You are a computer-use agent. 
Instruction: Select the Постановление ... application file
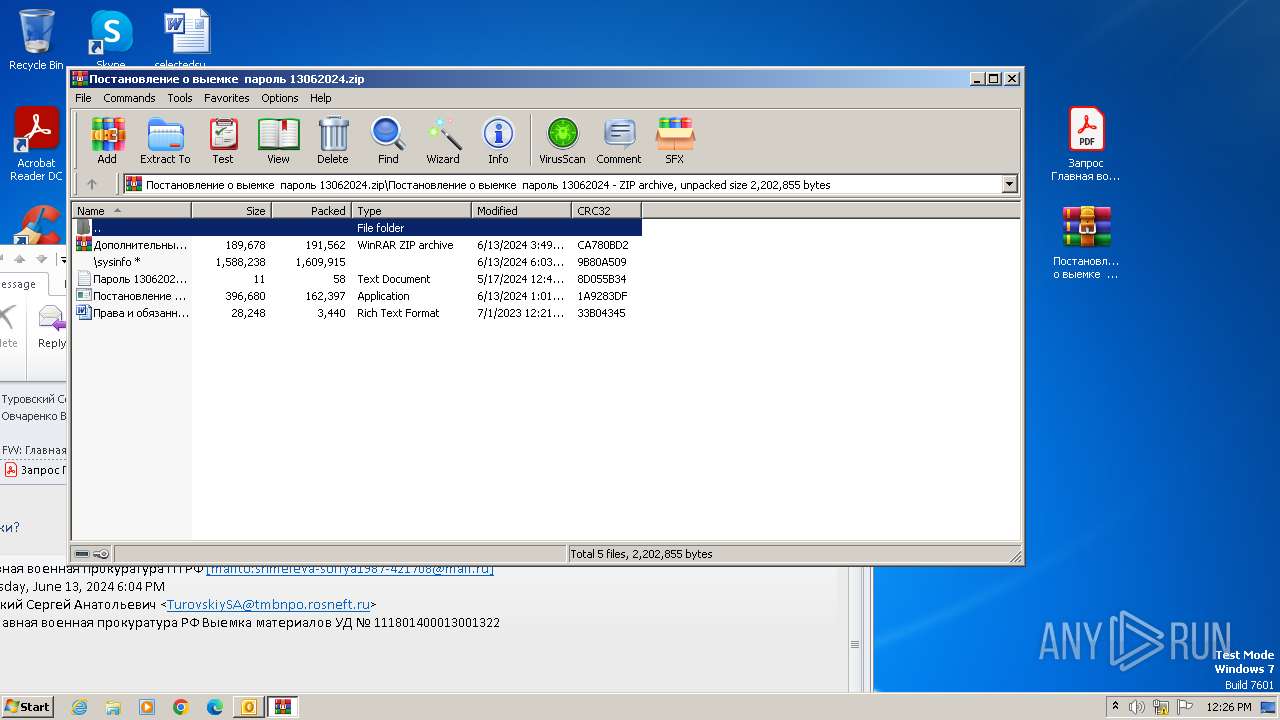tap(357, 296)
